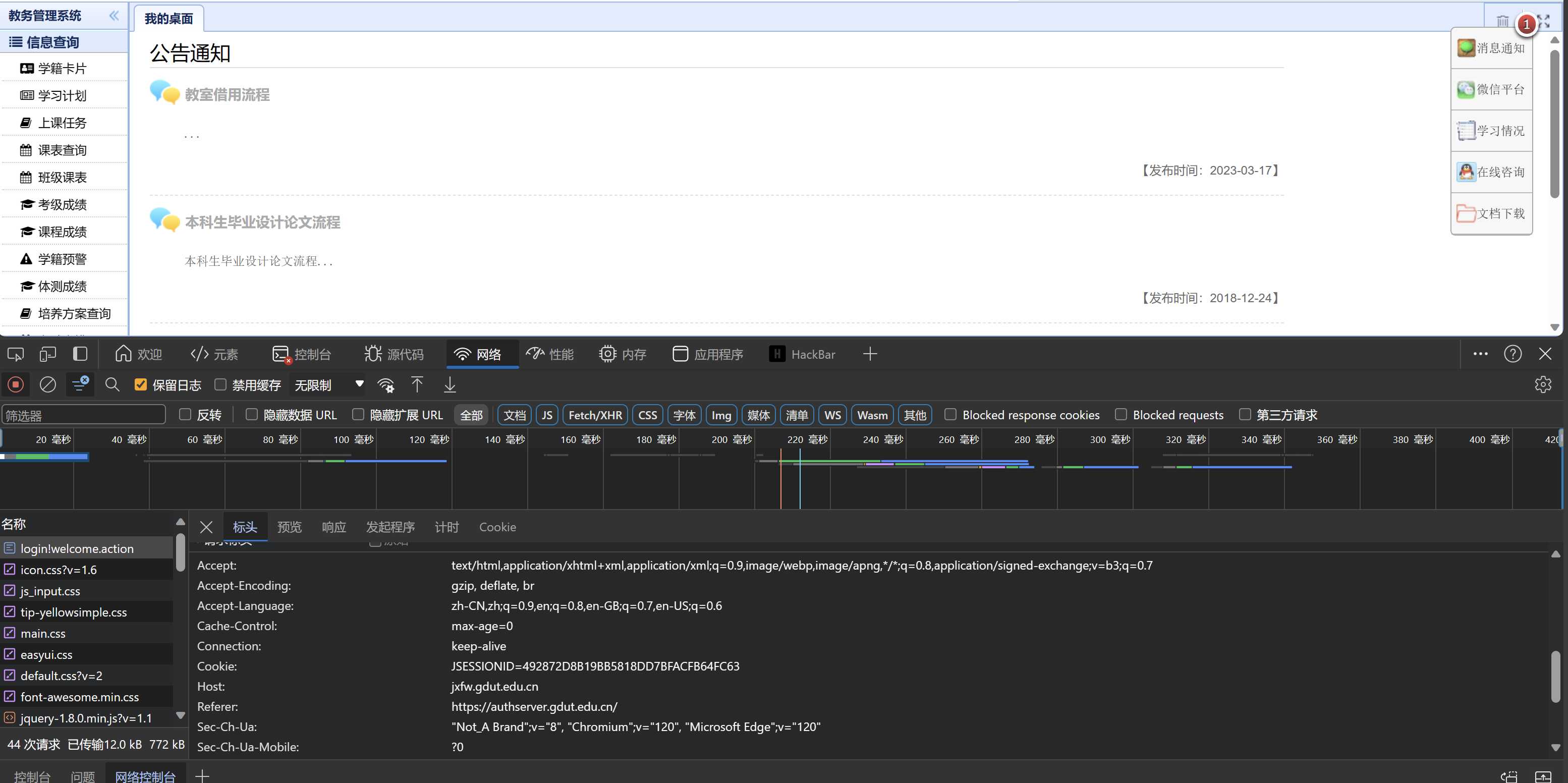The image size is (1568, 783).
Task: Clear the network log
Action: (x=48, y=385)
